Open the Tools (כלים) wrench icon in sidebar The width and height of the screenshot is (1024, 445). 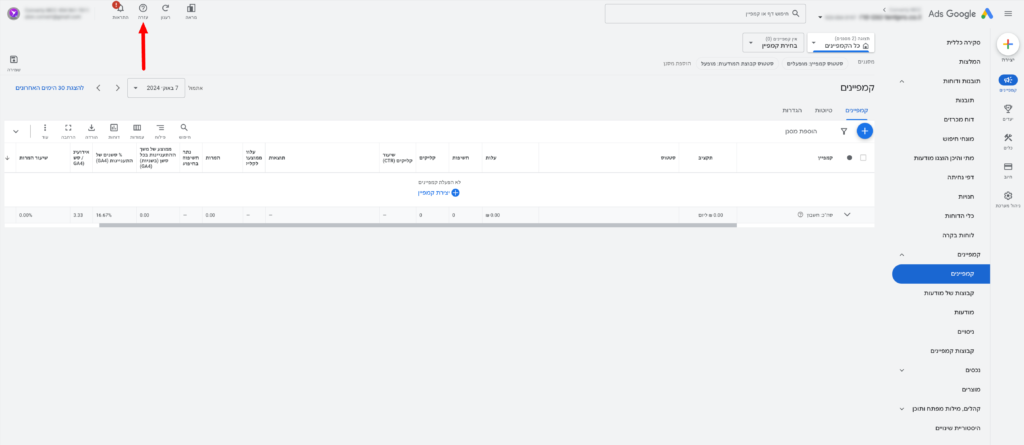tap(1008, 138)
